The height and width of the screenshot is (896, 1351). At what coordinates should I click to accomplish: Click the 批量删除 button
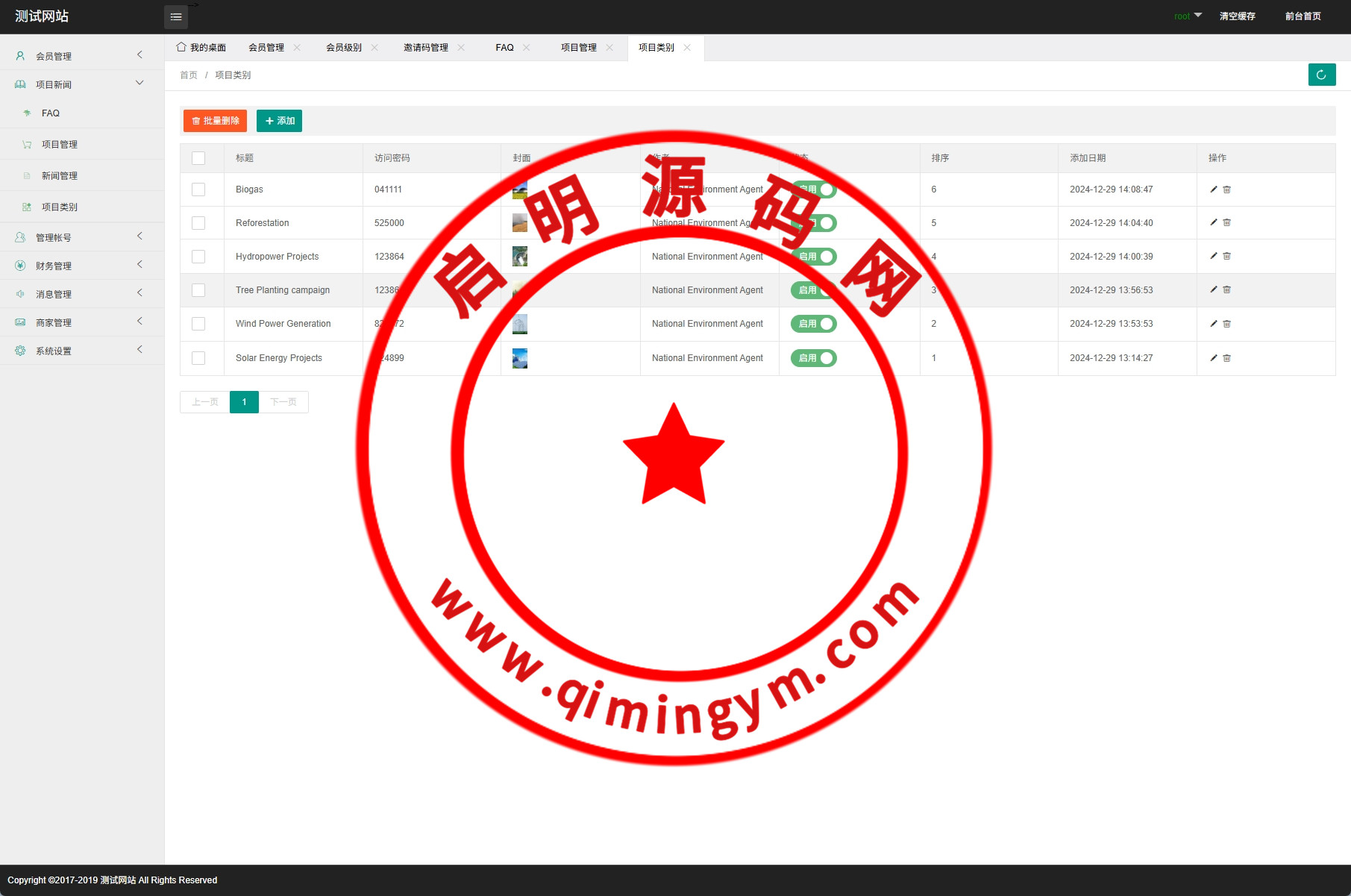pos(215,121)
